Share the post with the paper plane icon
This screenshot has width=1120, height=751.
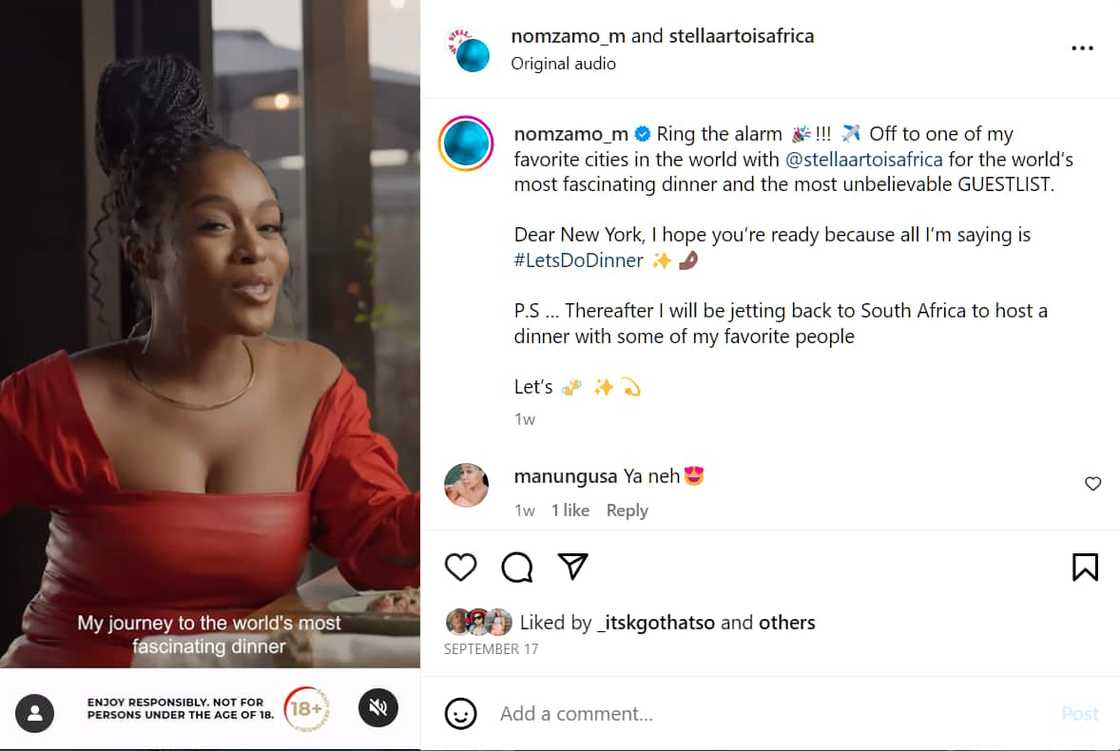pyautogui.click(x=572, y=567)
